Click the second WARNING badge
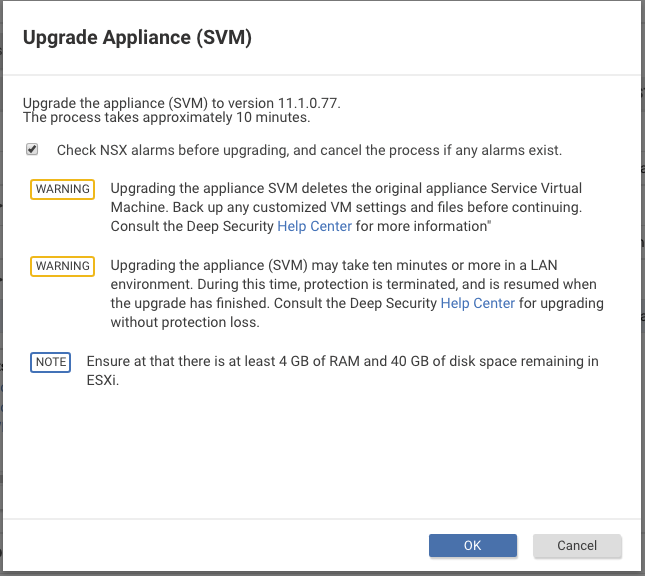The height and width of the screenshot is (576, 645). pyautogui.click(x=63, y=266)
